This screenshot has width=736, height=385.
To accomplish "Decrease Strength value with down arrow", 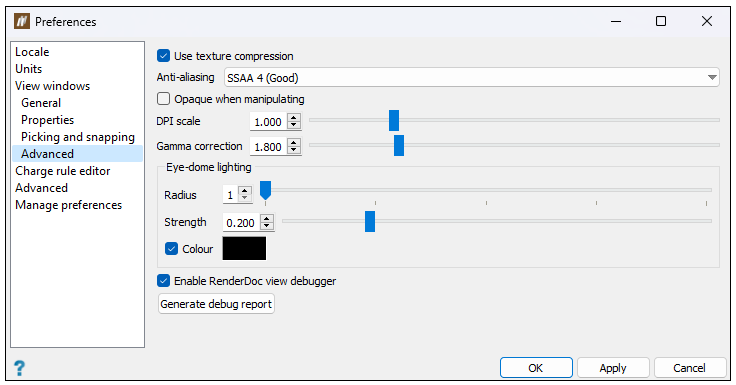I will pos(267,226).
